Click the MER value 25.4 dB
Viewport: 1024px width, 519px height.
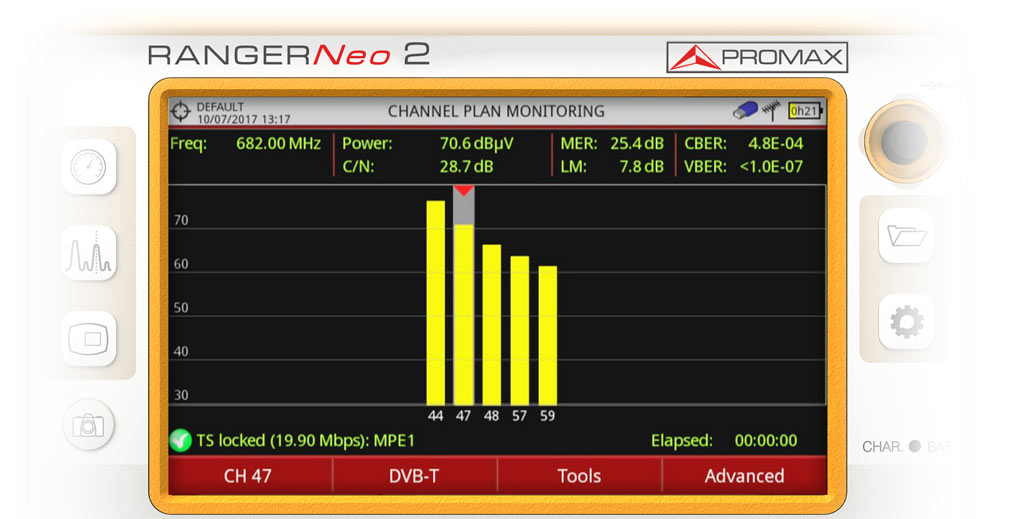tap(637, 144)
